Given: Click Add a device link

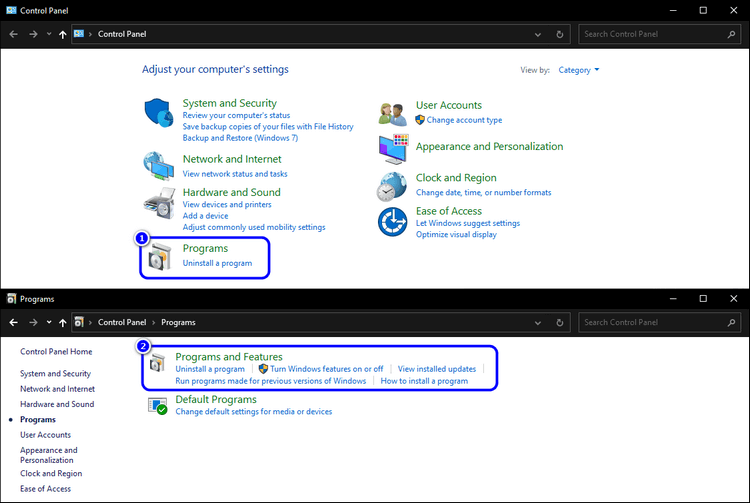Looking at the screenshot, I should [205, 216].
